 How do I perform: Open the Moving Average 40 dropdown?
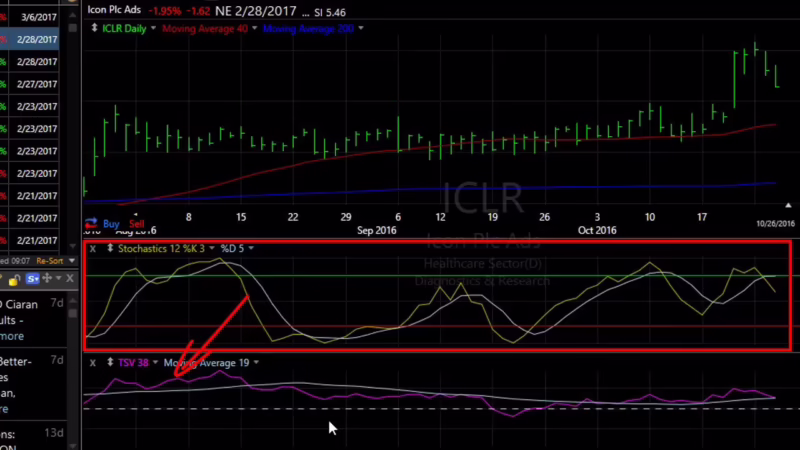click(x=255, y=28)
